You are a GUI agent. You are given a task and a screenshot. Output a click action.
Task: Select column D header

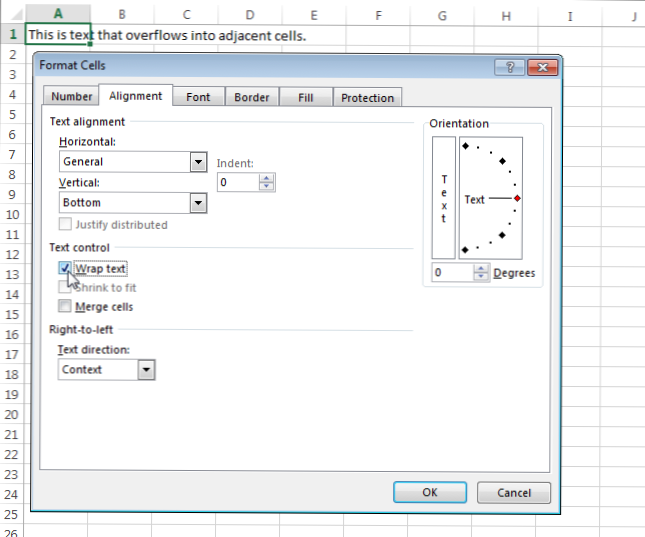[250, 15]
